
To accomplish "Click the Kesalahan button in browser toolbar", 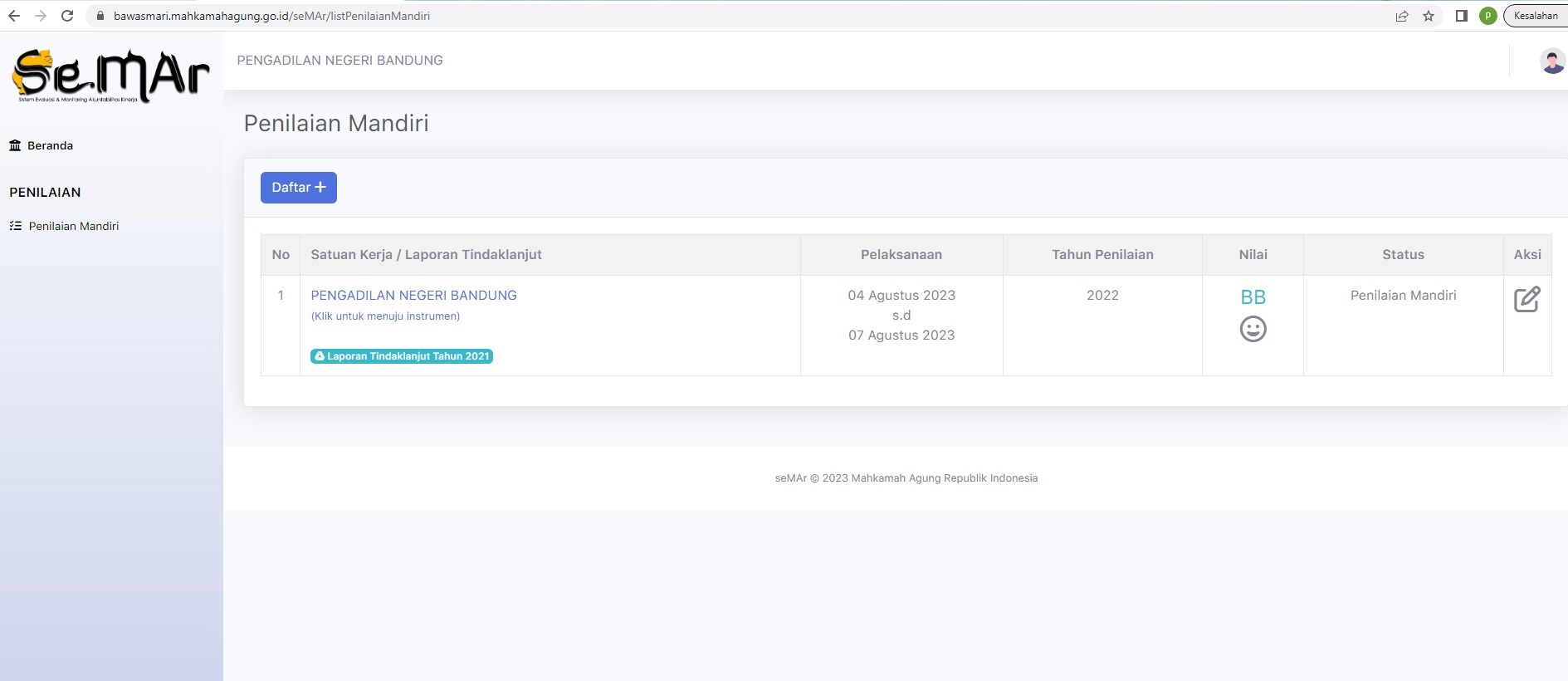I will [1535, 16].
